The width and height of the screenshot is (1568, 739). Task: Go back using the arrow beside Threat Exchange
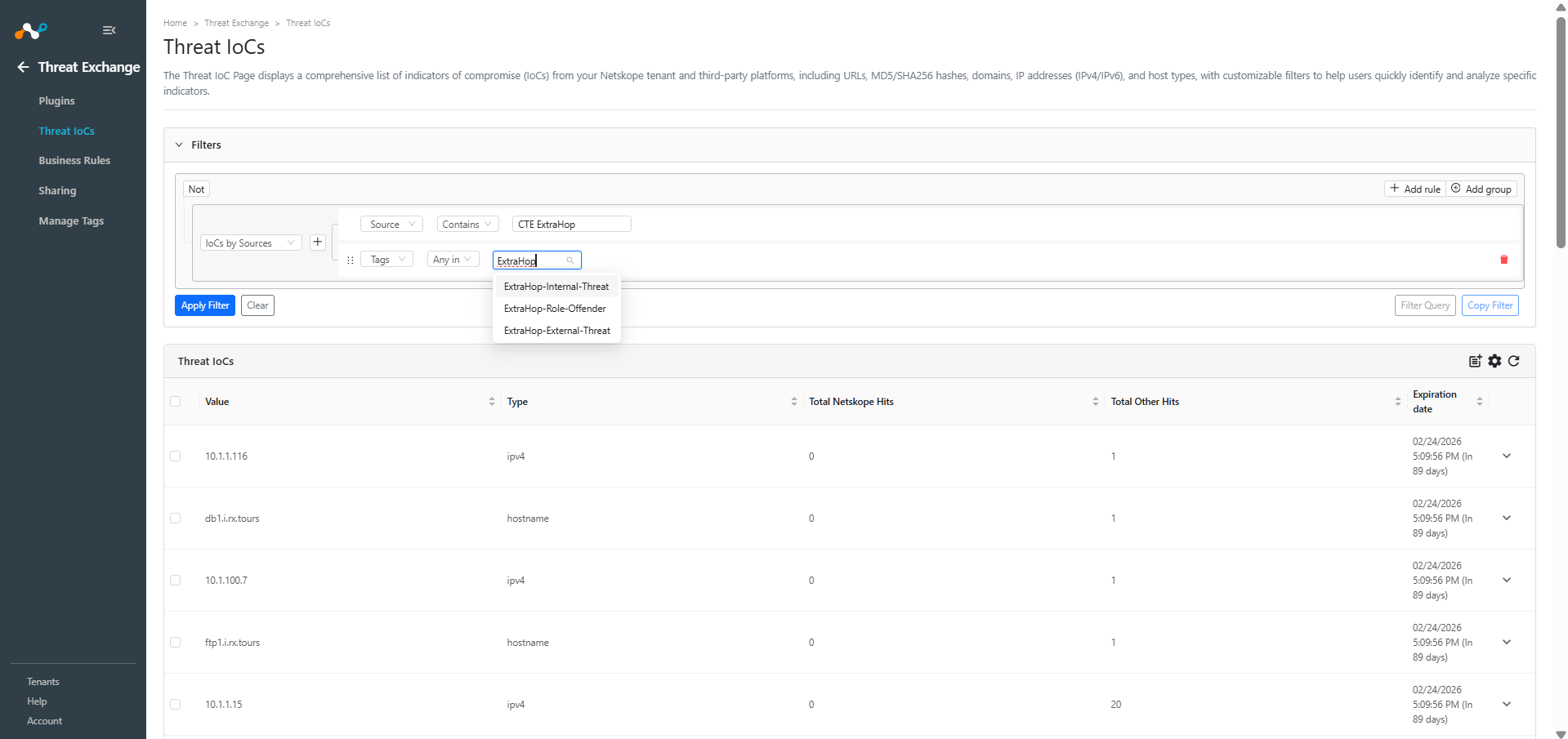pos(23,67)
